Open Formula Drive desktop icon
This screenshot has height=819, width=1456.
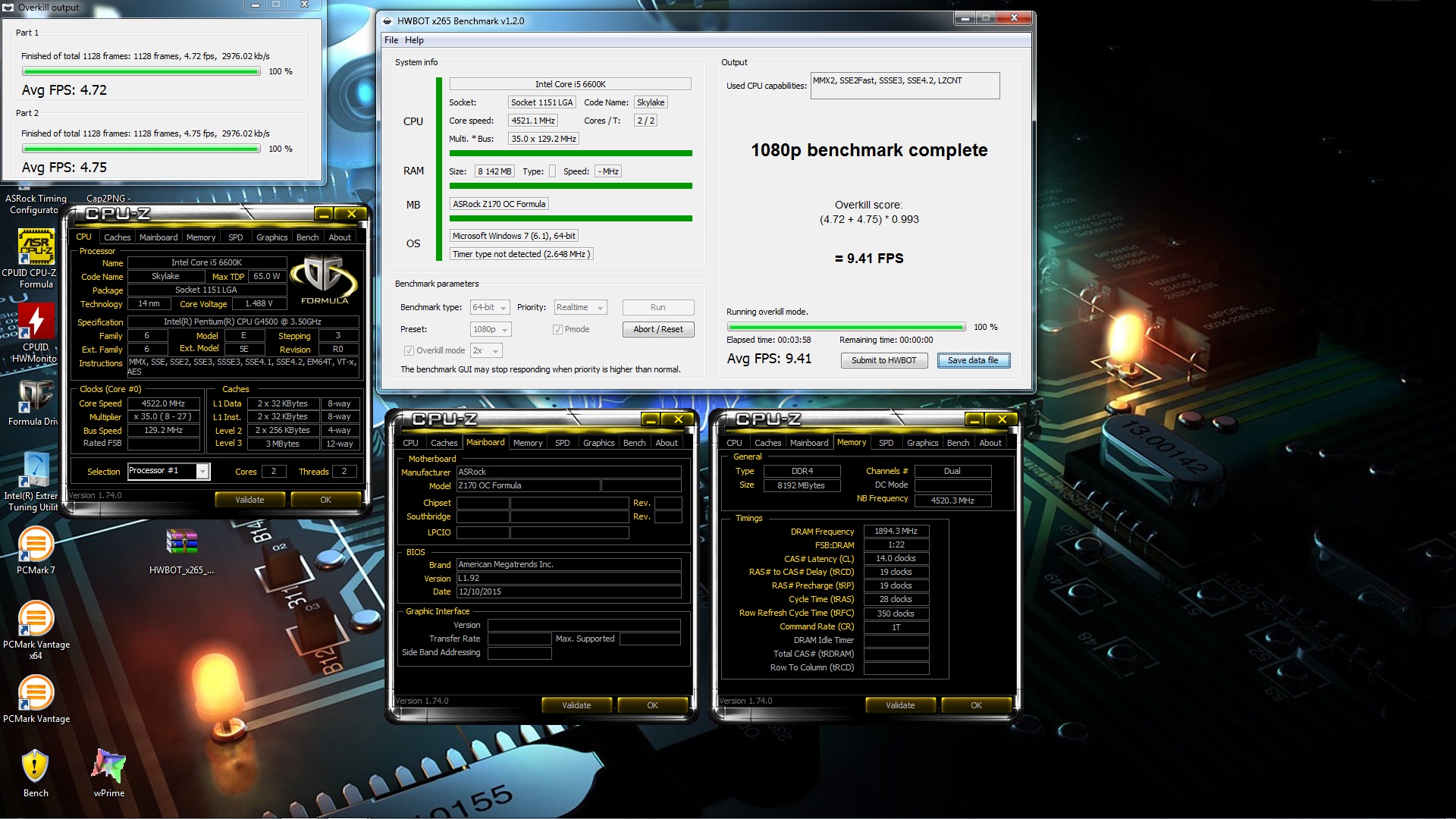click(36, 403)
